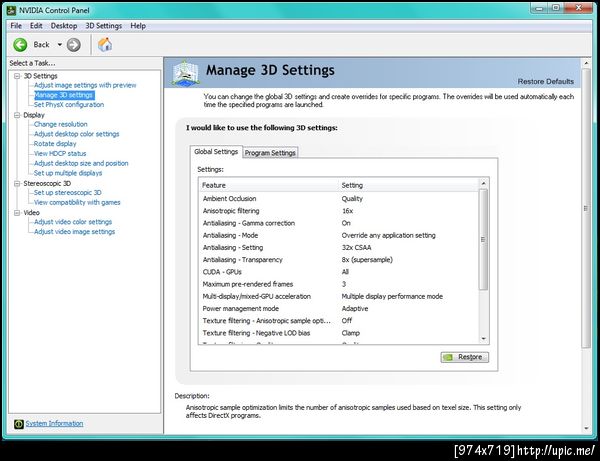Collapse the Stereoscopic 3D tree node
This screenshot has height=461, width=600.
17,183
